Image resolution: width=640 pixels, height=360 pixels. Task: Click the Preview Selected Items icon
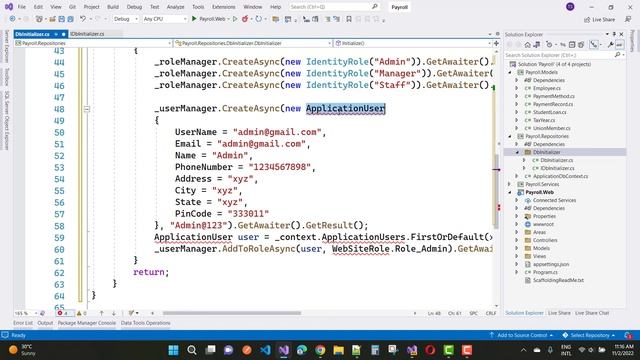[620, 44]
